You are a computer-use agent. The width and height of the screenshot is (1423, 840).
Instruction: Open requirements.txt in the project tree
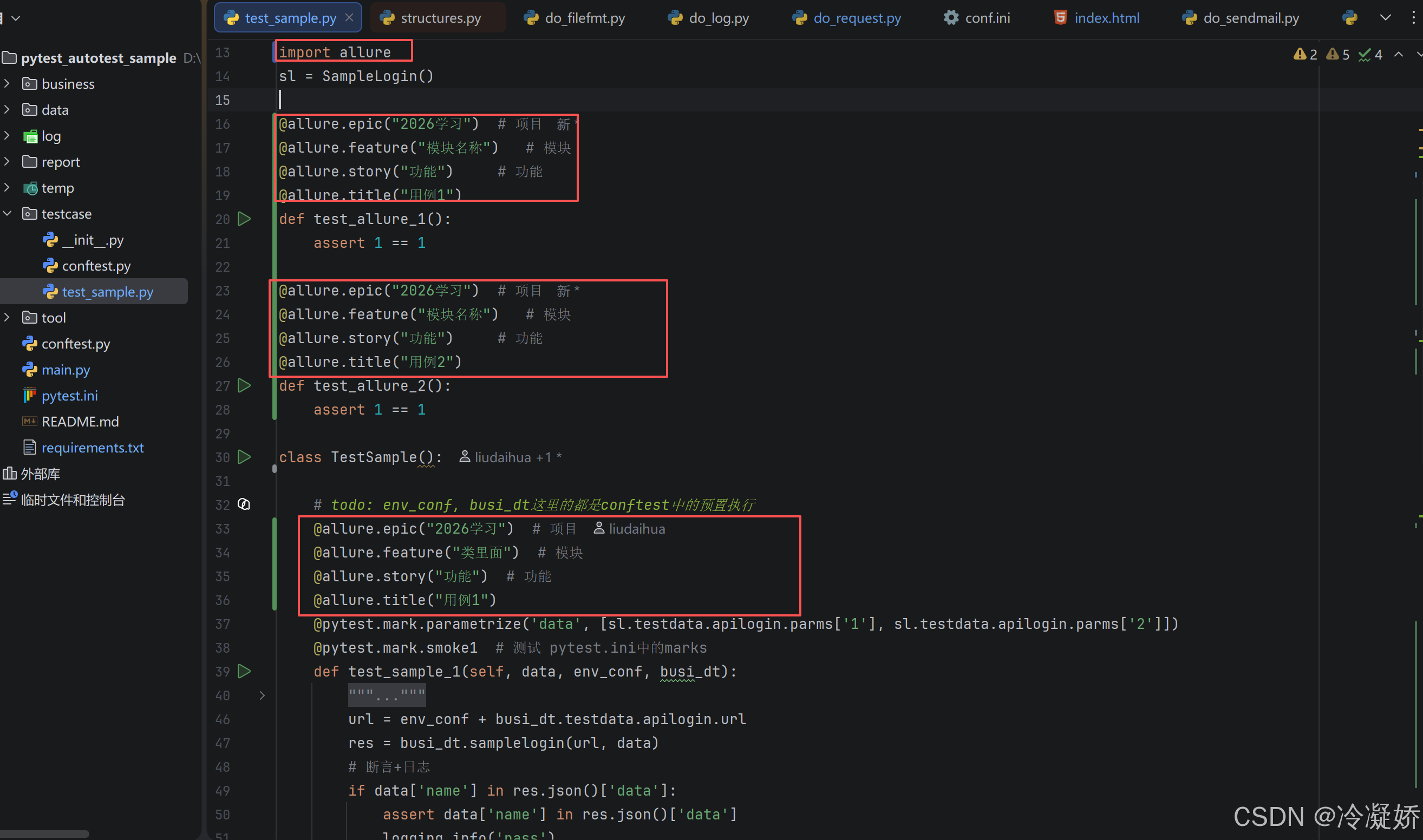[x=92, y=448]
